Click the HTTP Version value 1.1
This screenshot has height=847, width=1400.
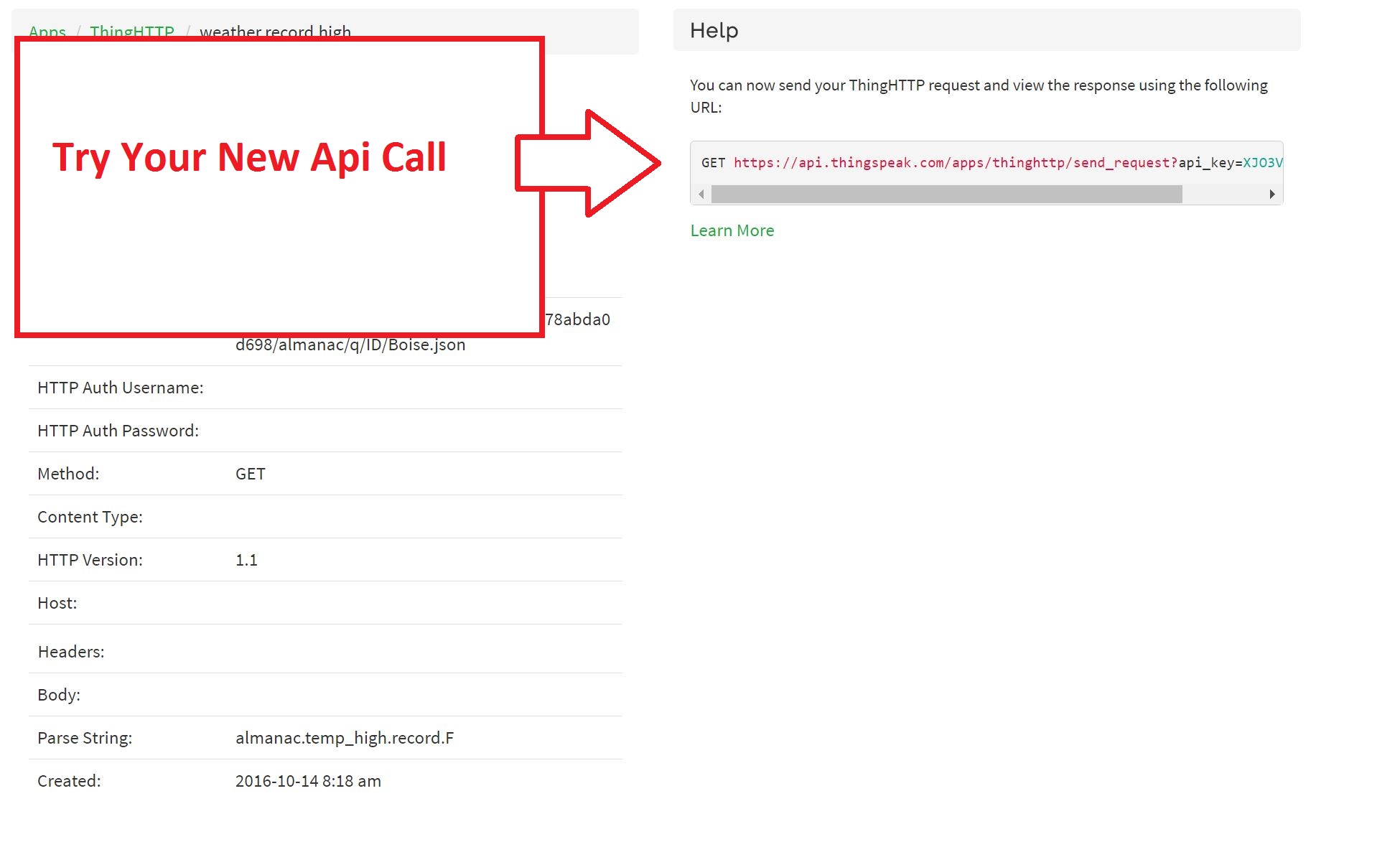point(246,560)
